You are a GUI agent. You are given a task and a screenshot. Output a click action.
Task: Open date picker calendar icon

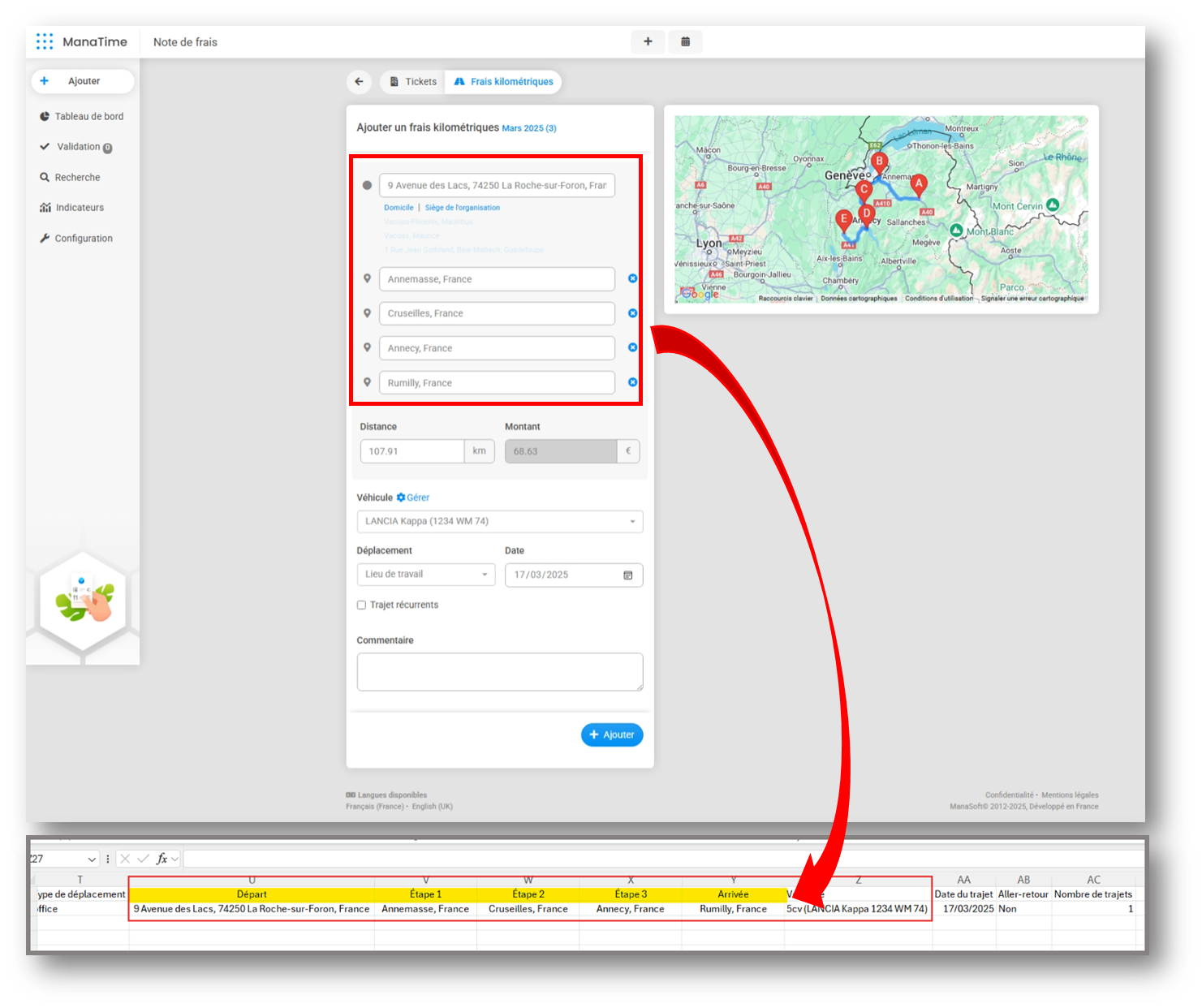click(627, 575)
